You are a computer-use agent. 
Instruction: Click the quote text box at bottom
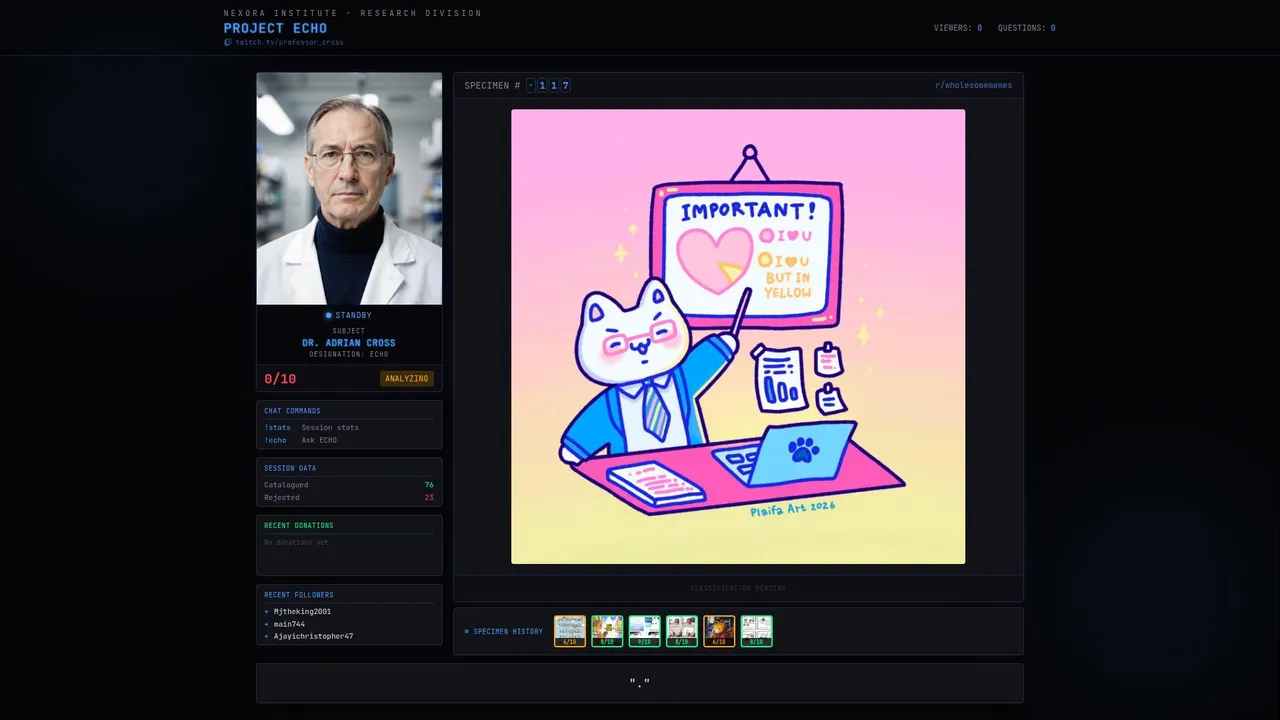click(x=640, y=683)
